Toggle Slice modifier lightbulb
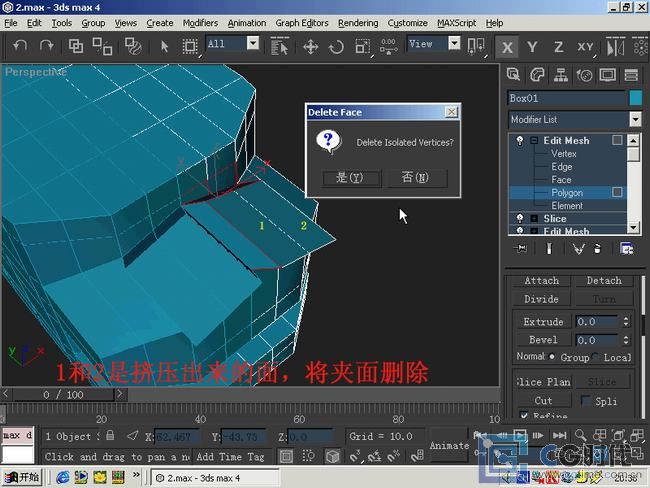The height and width of the screenshot is (488, 650). tap(520, 218)
